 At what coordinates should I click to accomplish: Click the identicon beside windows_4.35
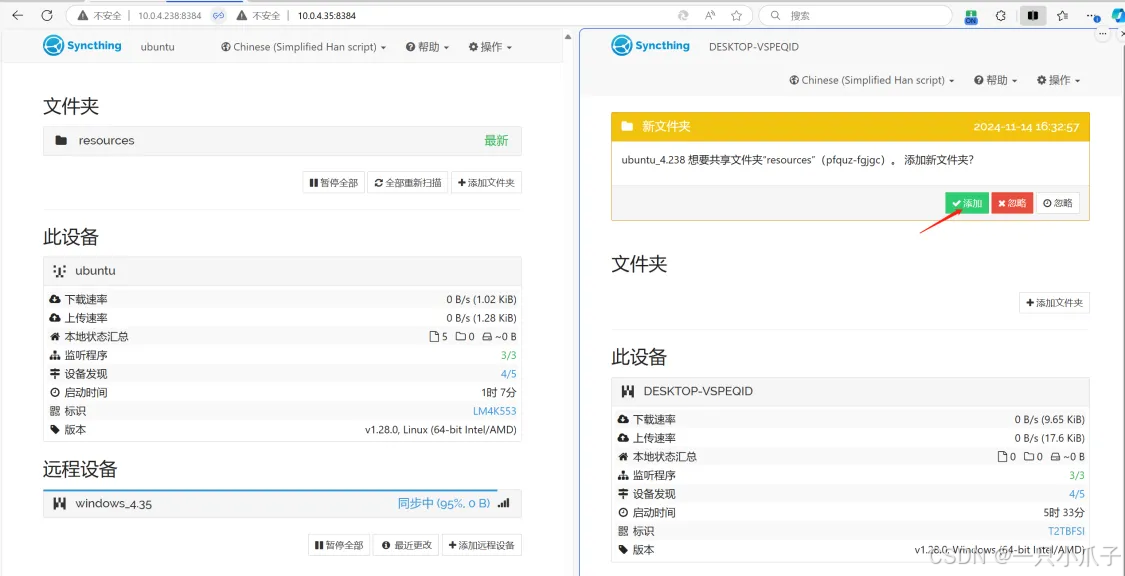[x=60, y=504]
